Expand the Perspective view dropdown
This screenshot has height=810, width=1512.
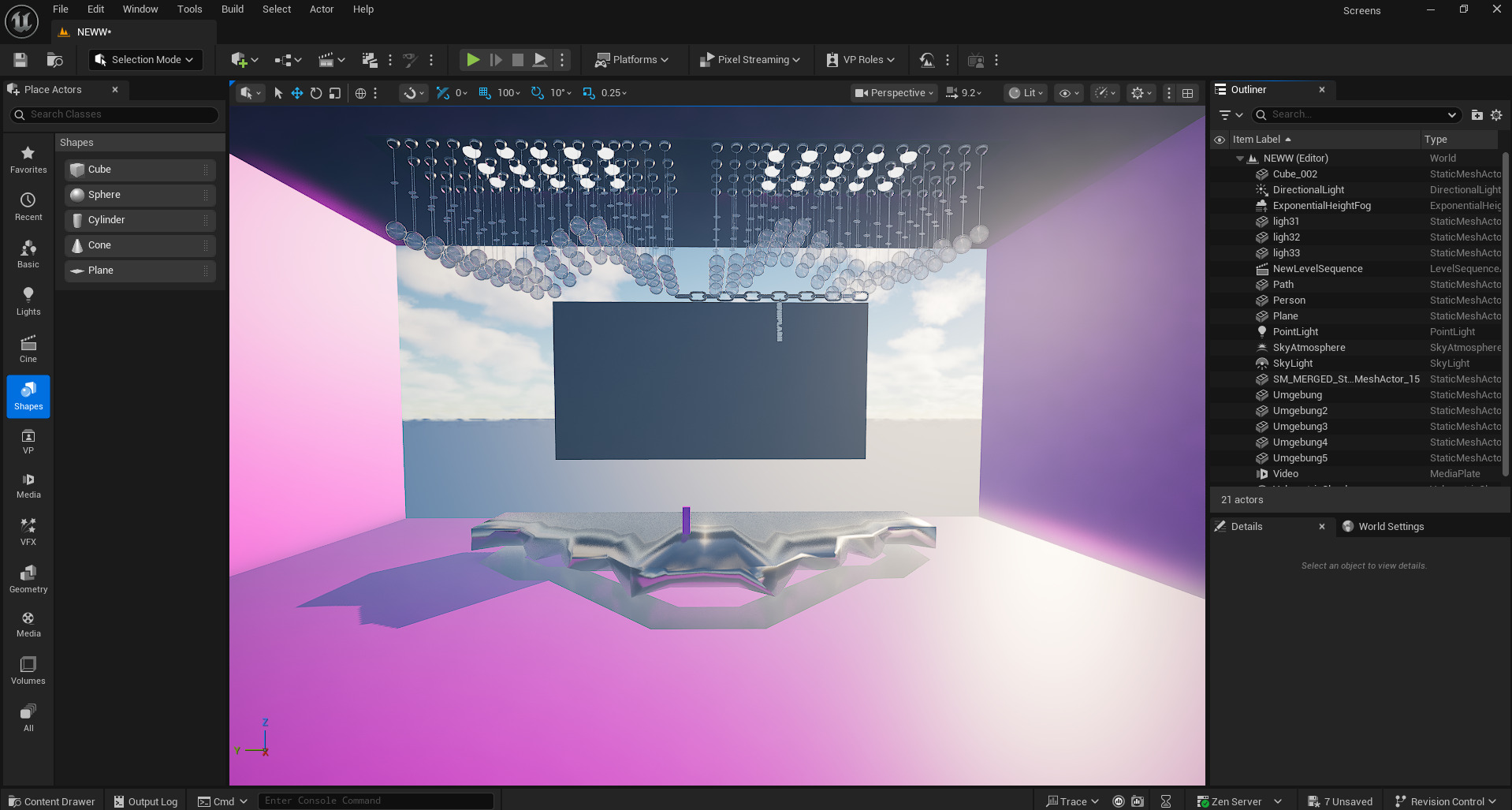point(893,93)
